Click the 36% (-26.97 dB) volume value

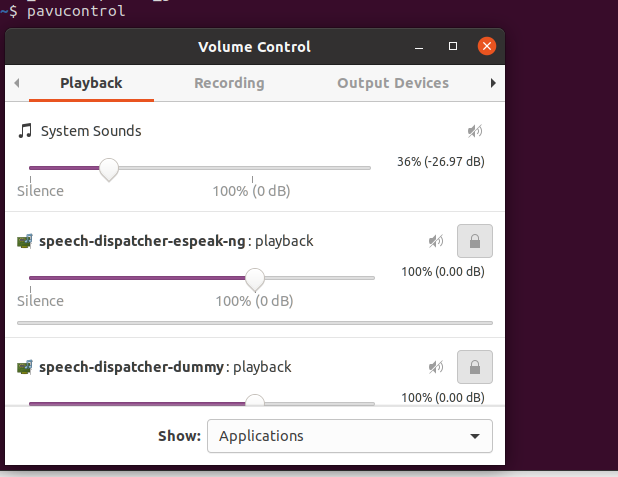coord(441,162)
